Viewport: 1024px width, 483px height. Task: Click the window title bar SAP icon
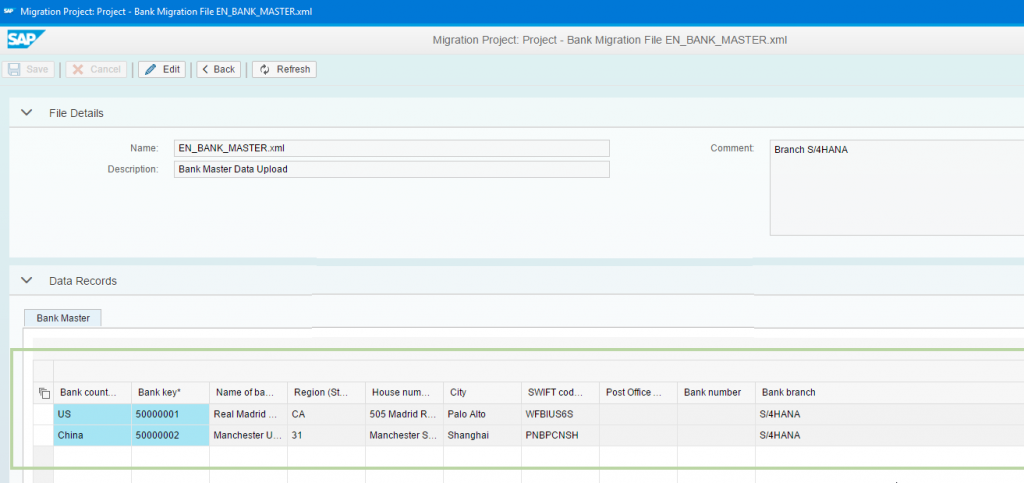(x=8, y=12)
